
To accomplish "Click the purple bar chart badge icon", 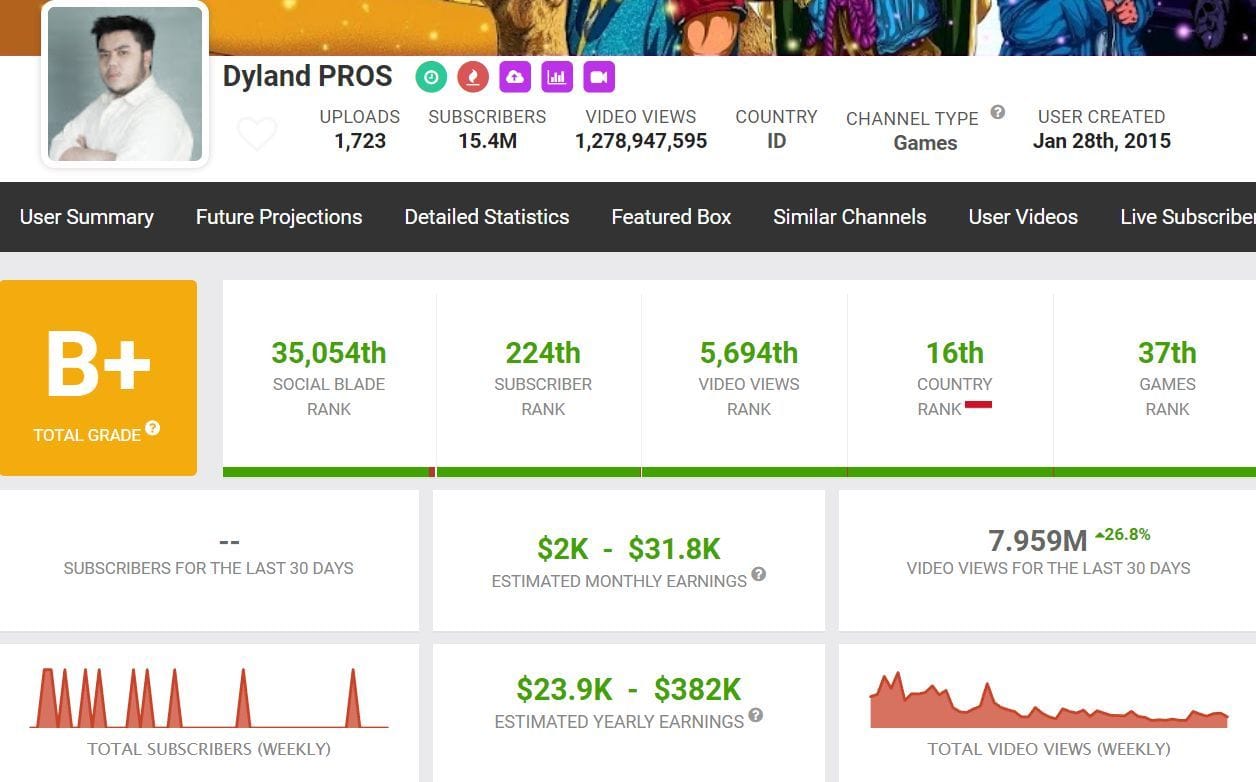I will point(557,77).
